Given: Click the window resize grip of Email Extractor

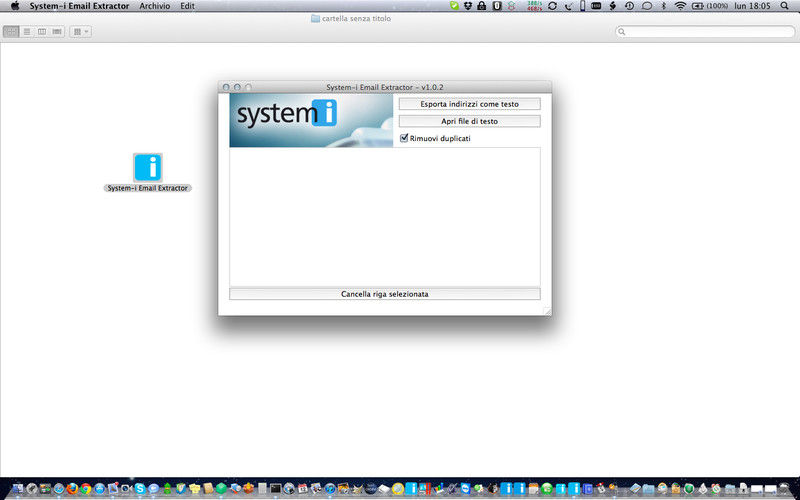Looking at the screenshot, I should coord(547,311).
